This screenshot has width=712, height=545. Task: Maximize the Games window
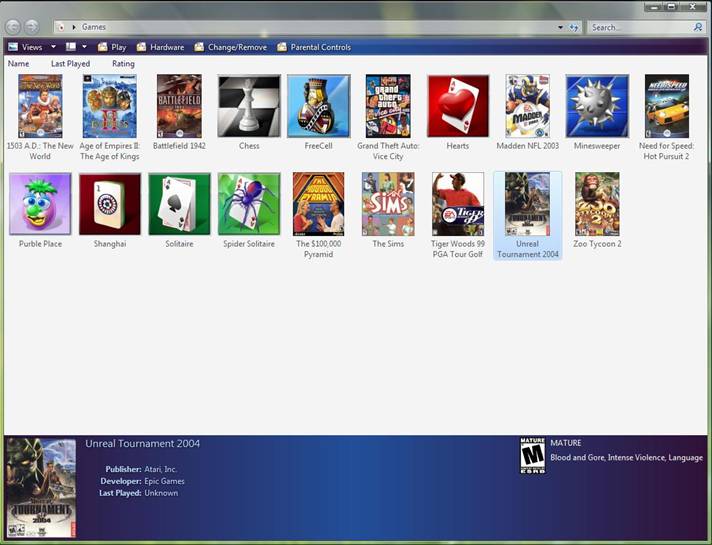click(672, 7)
